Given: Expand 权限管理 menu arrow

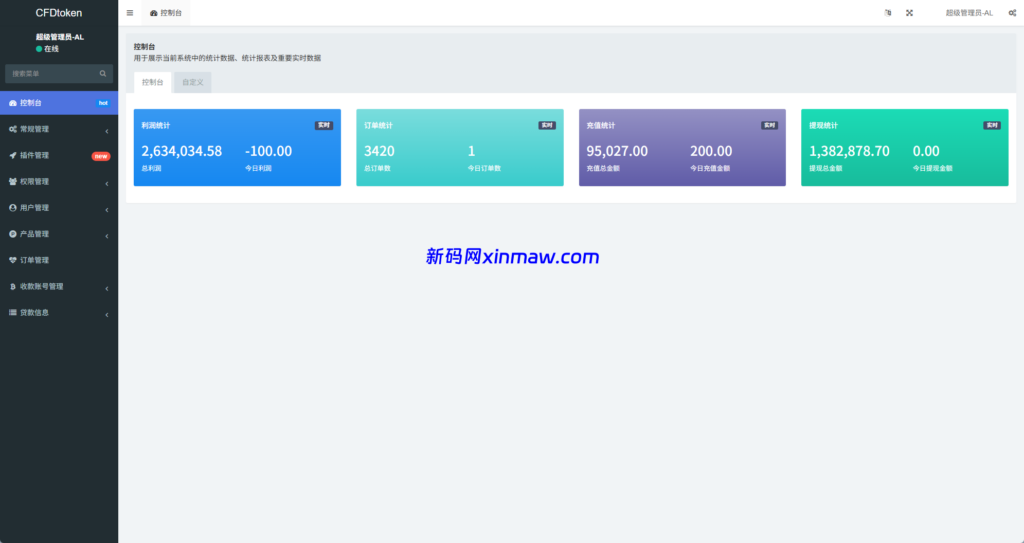Looking at the screenshot, I should [106, 183].
